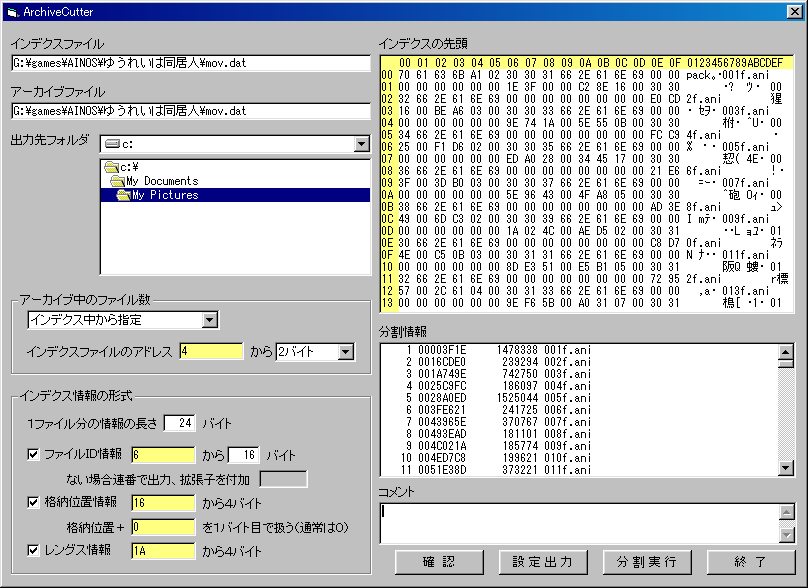The image size is (808, 588).
Task: Click the index file address field
Action: 210,351
